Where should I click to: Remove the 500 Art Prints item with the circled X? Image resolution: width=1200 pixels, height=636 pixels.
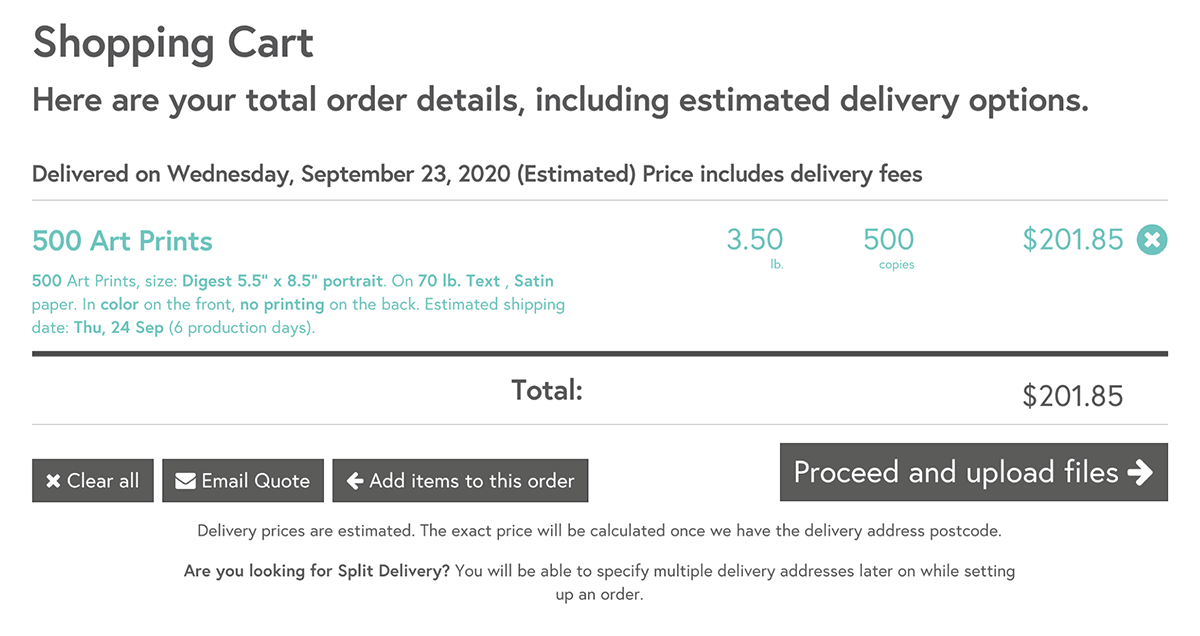pos(1152,240)
